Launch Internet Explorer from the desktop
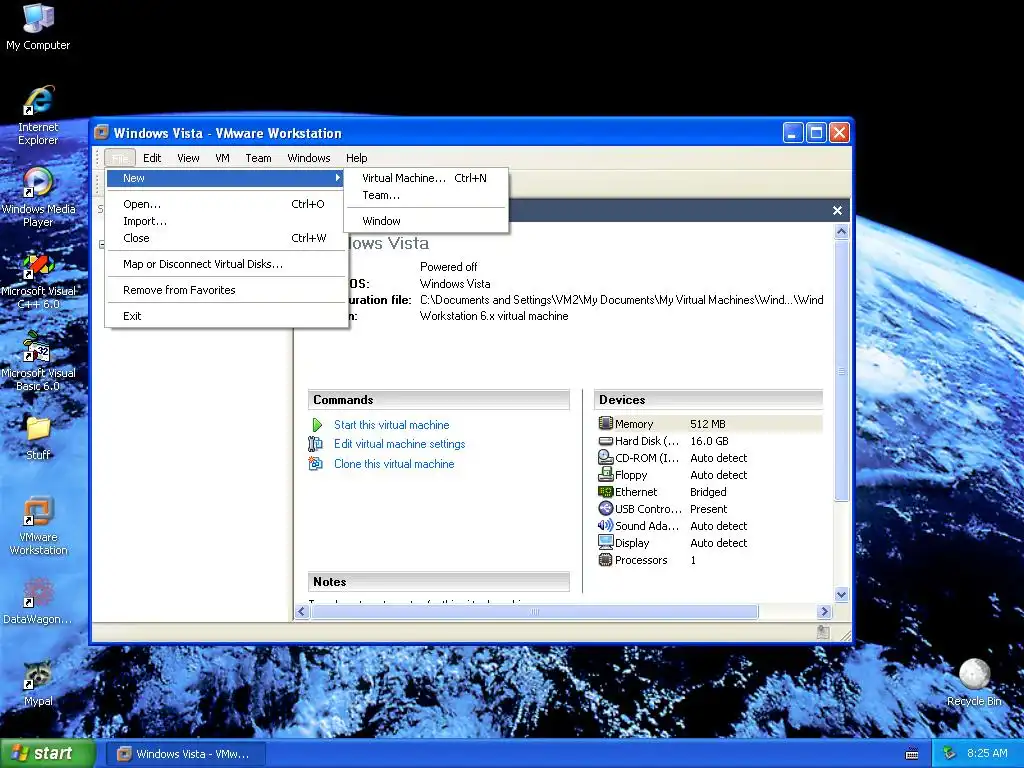The width and height of the screenshot is (1024, 768). (x=38, y=115)
